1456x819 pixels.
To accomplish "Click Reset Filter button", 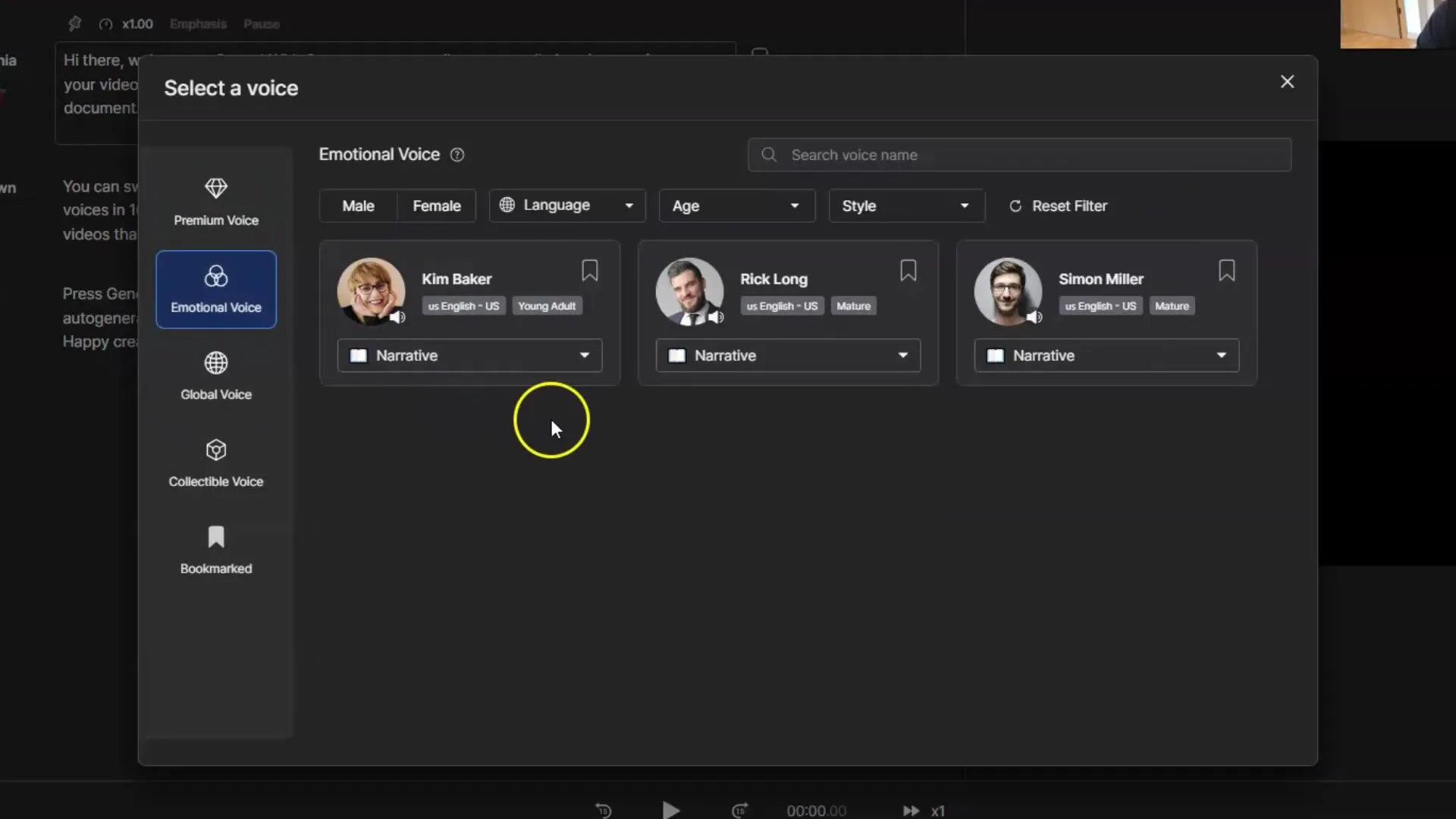I will 1057,206.
